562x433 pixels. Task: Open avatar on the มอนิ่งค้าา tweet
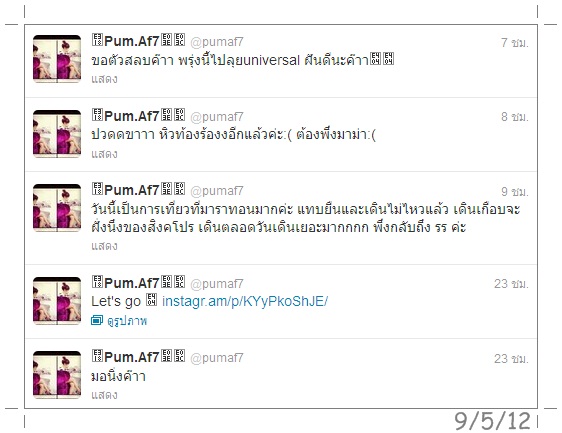[57, 375]
